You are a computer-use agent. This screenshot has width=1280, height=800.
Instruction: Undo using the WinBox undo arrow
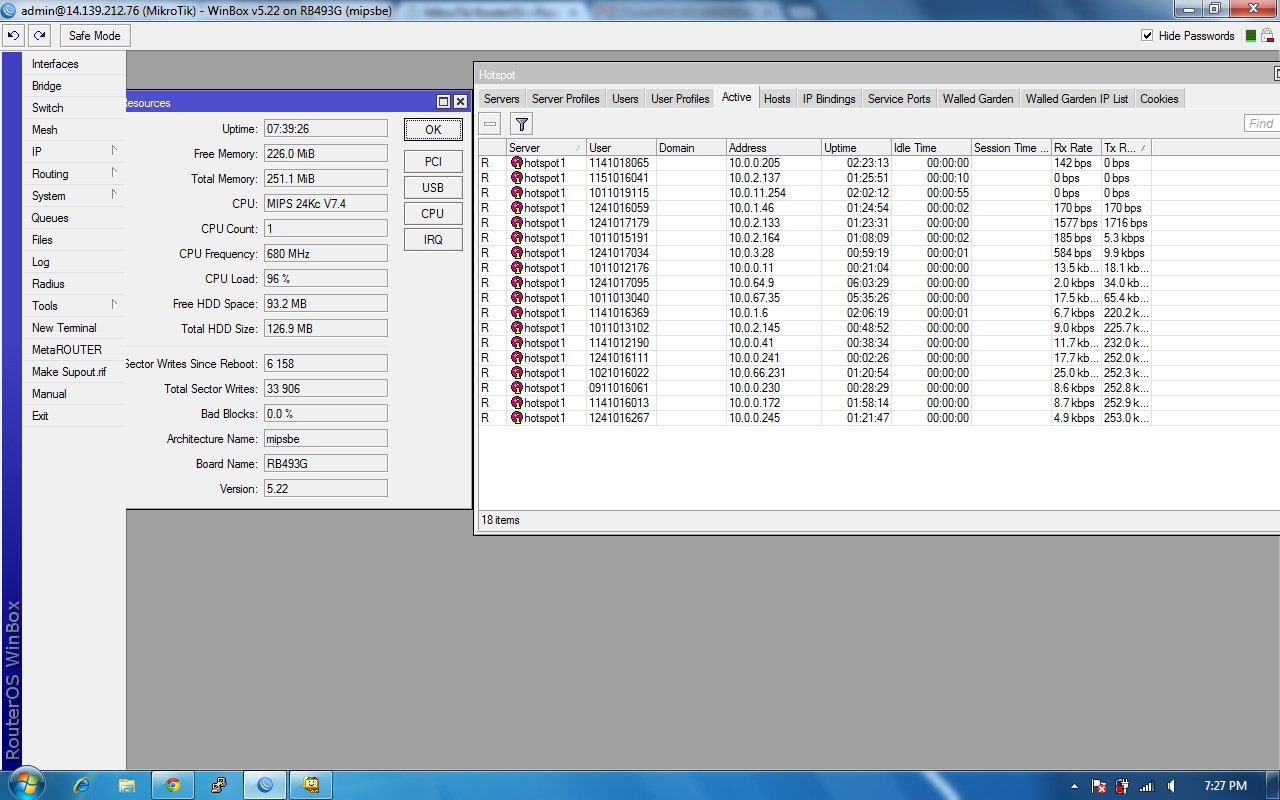click(13, 35)
